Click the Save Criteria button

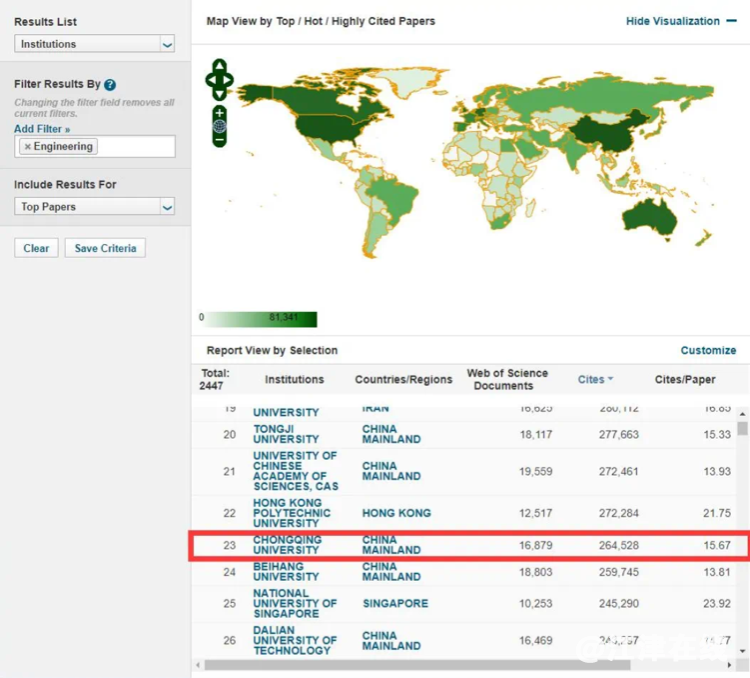click(105, 248)
